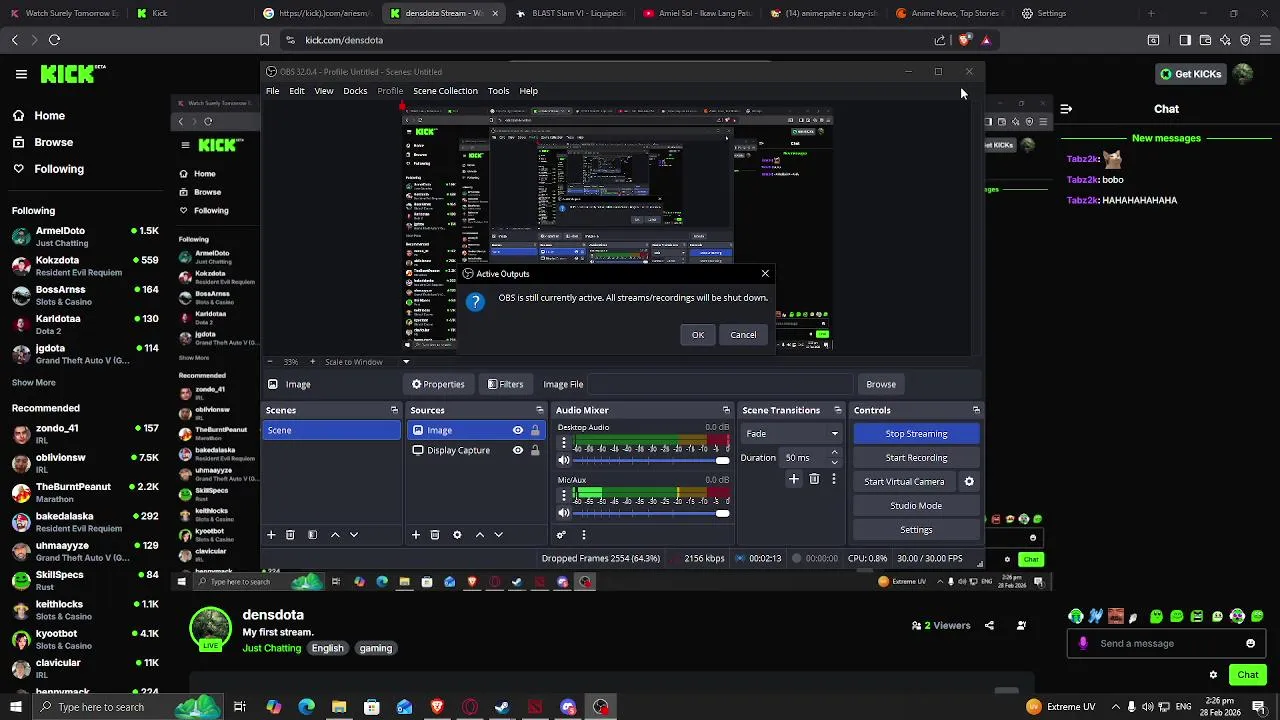This screenshot has height=720, width=1280.
Task: Pop out the Audio Mixer dock
Action: 726,410
